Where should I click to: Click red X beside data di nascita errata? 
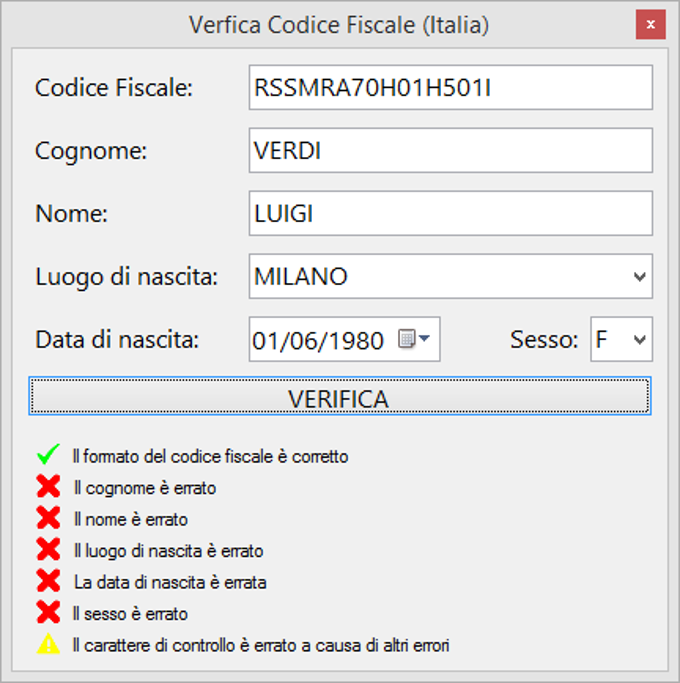pos(48,581)
